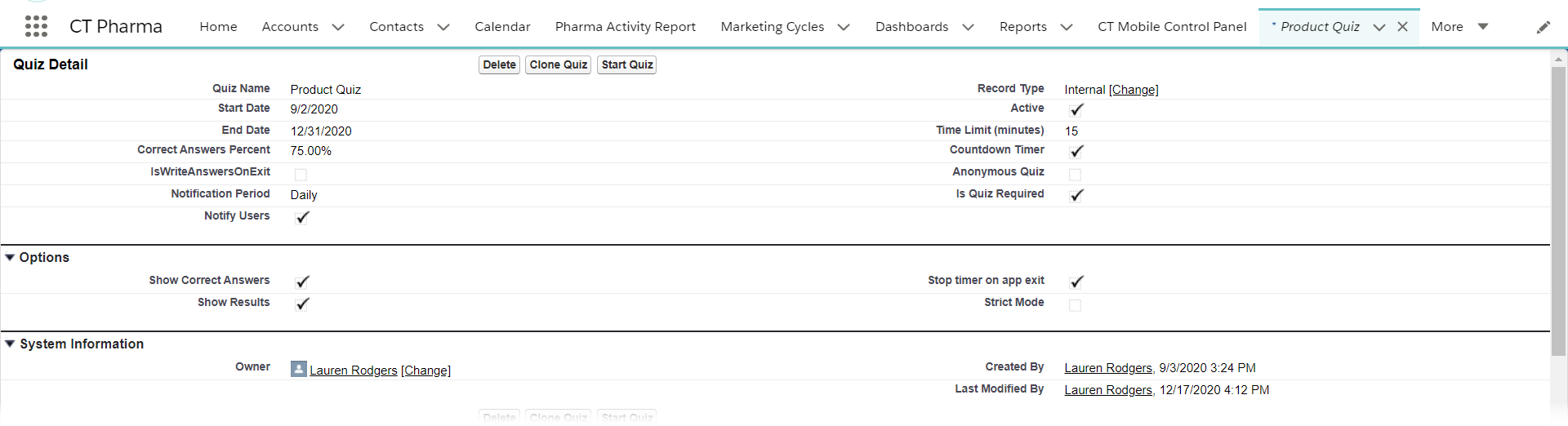This screenshot has width=1568, height=426.
Task: Open the More navigation menu
Action: click(x=1459, y=27)
